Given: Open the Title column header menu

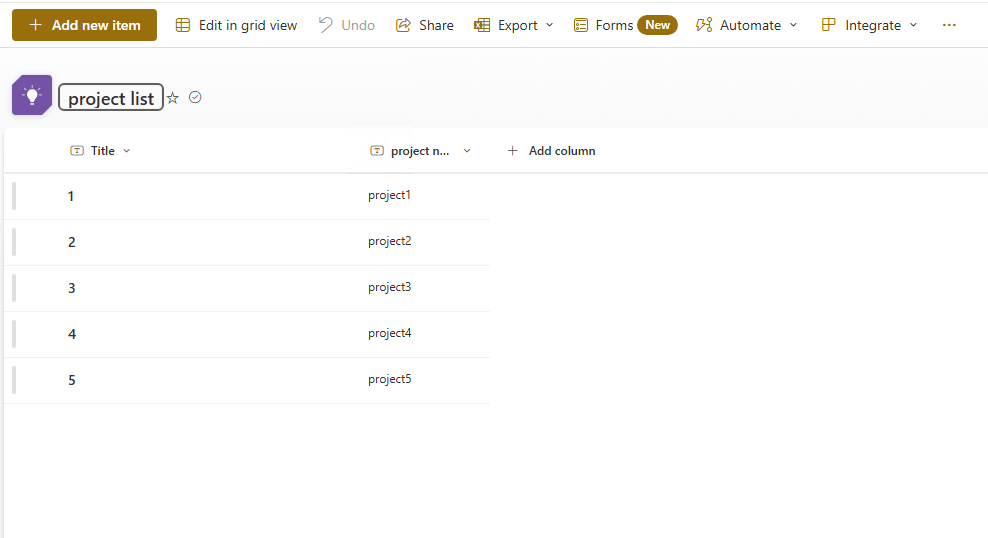Looking at the screenshot, I should [100, 151].
